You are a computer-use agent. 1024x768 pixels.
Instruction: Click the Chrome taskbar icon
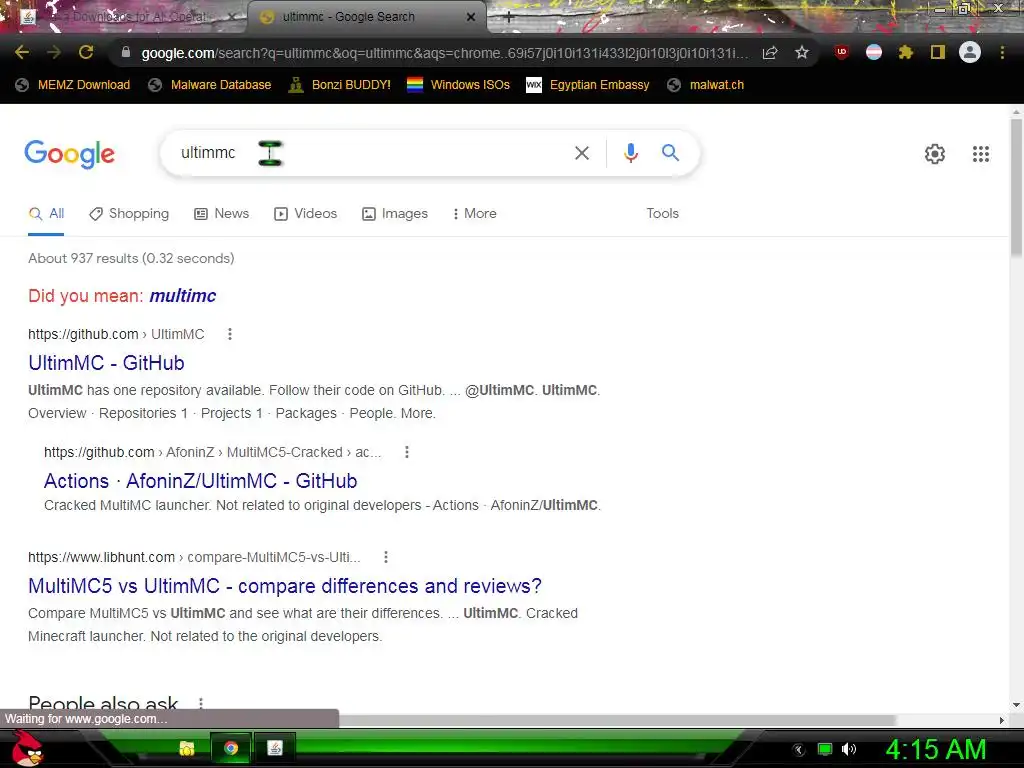pyautogui.click(x=231, y=748)
